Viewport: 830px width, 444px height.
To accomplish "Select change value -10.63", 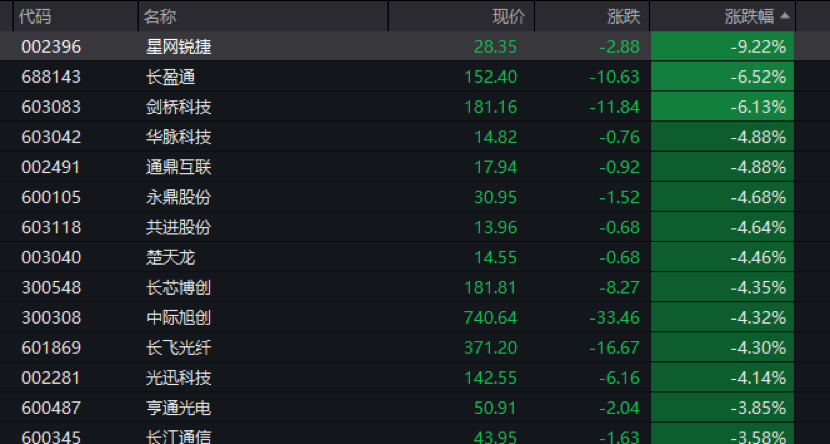I will [x=615, y=77].
